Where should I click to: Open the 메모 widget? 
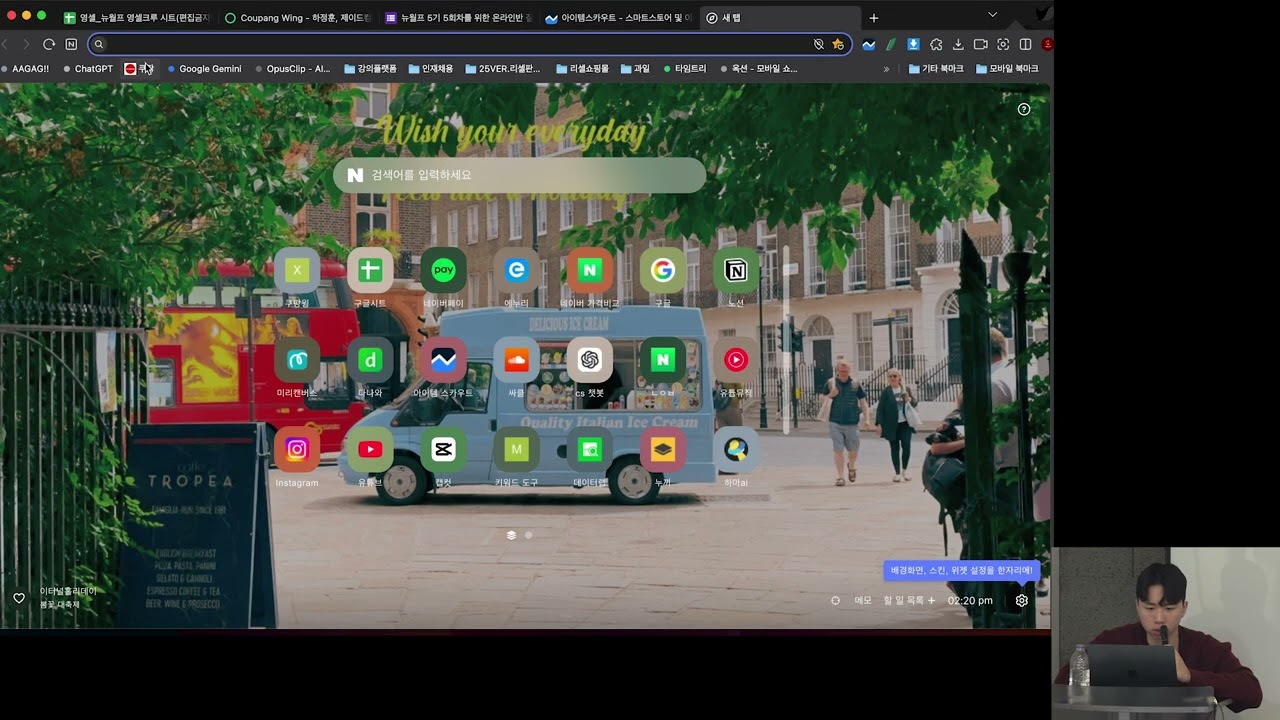(x=863, y=600)
